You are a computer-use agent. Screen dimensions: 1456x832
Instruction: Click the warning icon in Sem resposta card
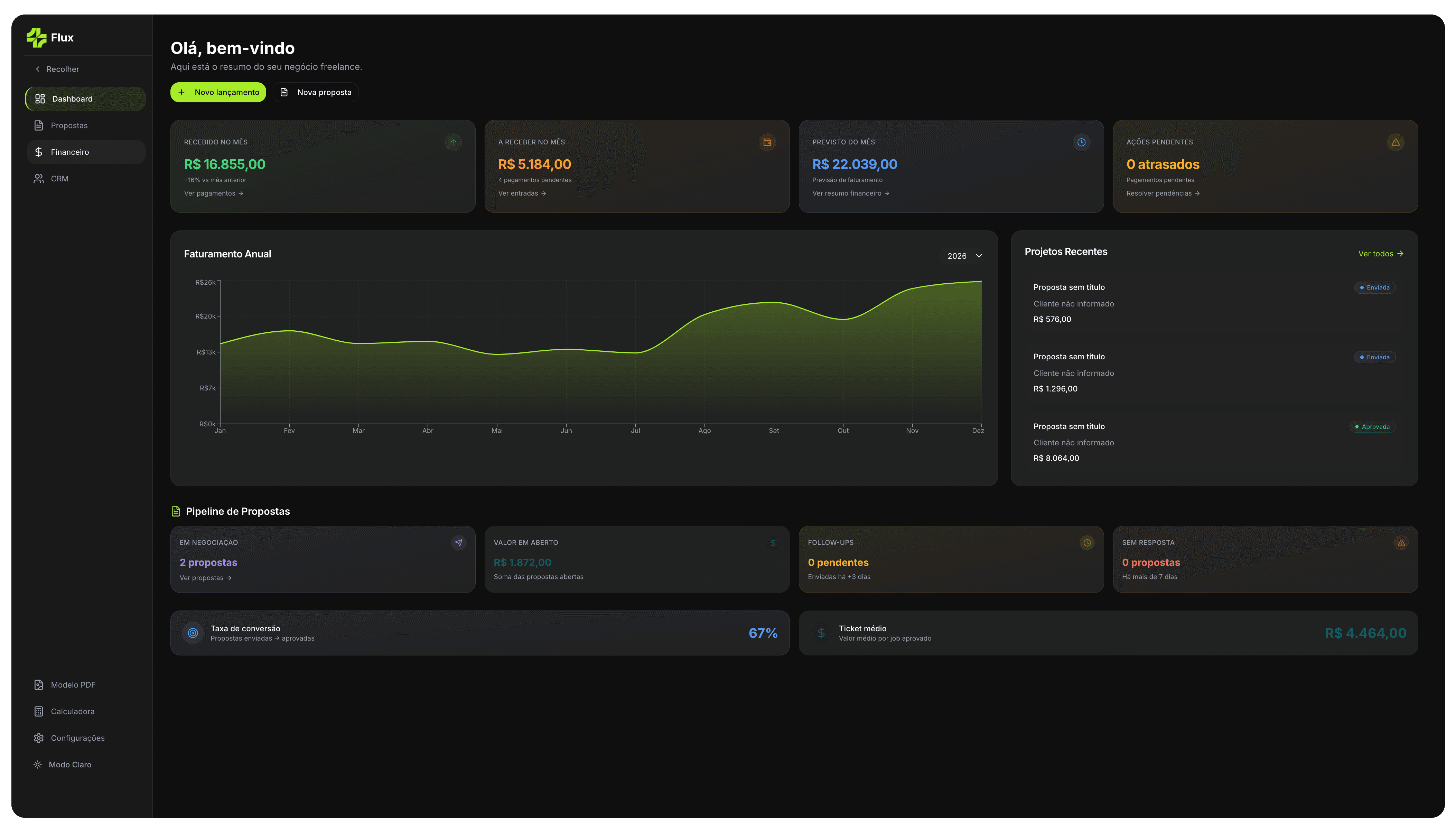tap(1401, 543)
